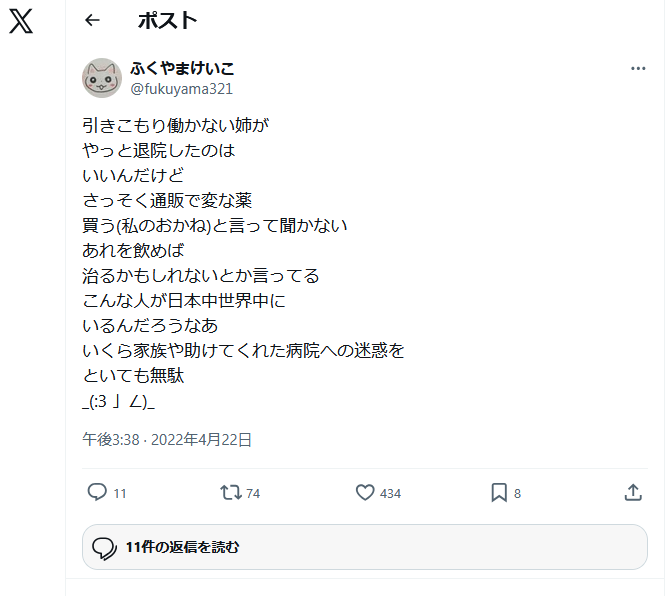The image size is (672, 596).
Task: Click the post timestamp 午後3:38 2022年4月22日
Action: [x=167, y=440]
